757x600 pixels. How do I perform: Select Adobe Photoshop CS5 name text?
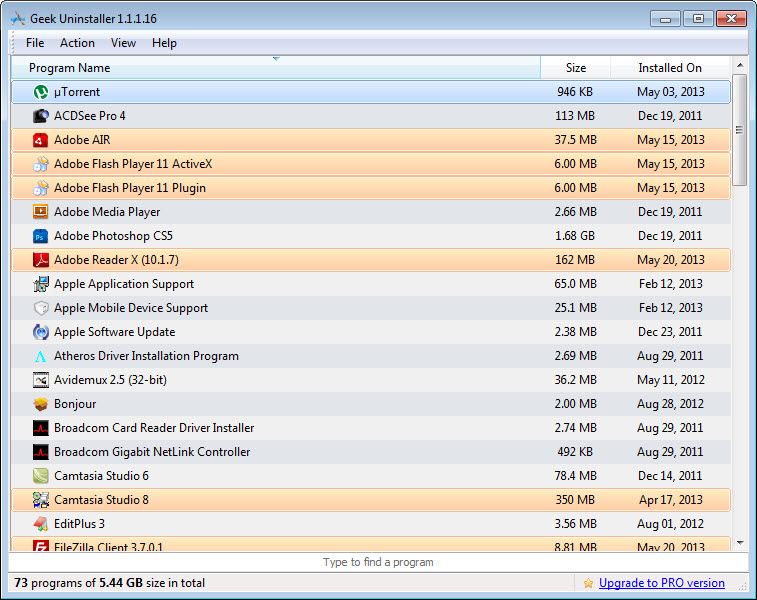pos(113,236)
